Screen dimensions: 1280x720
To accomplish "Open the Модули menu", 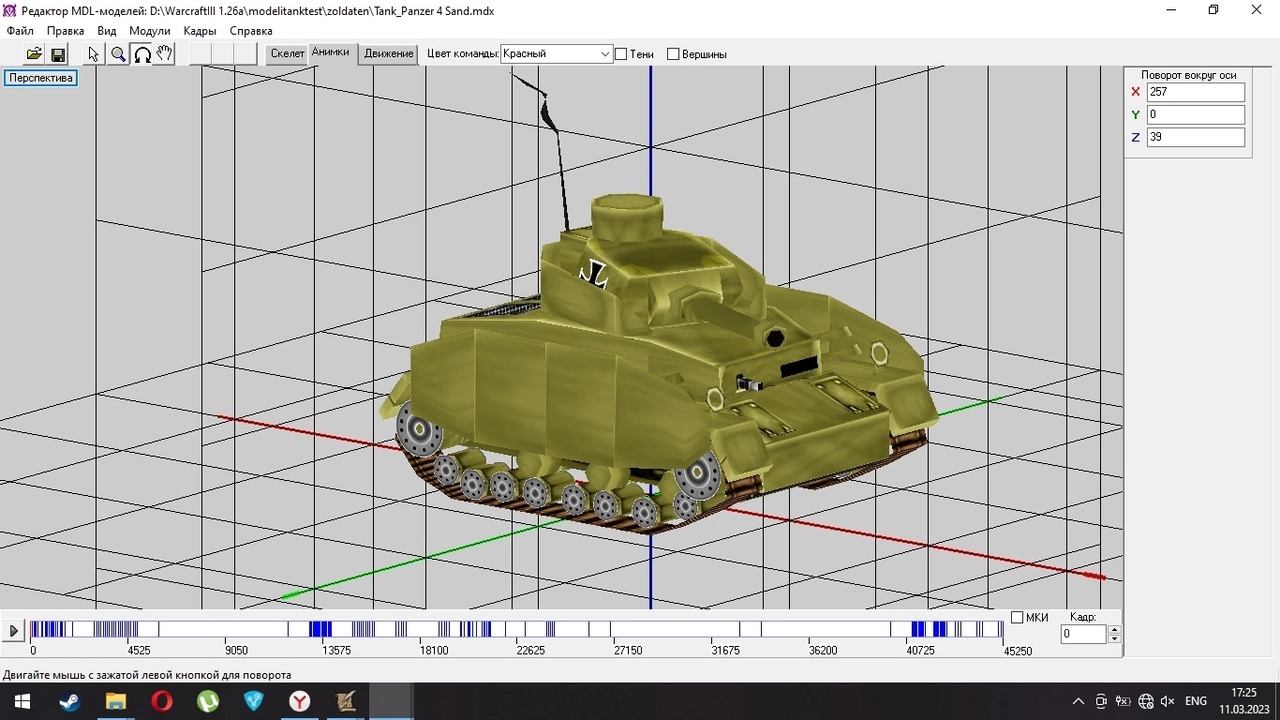I will 150,31.
